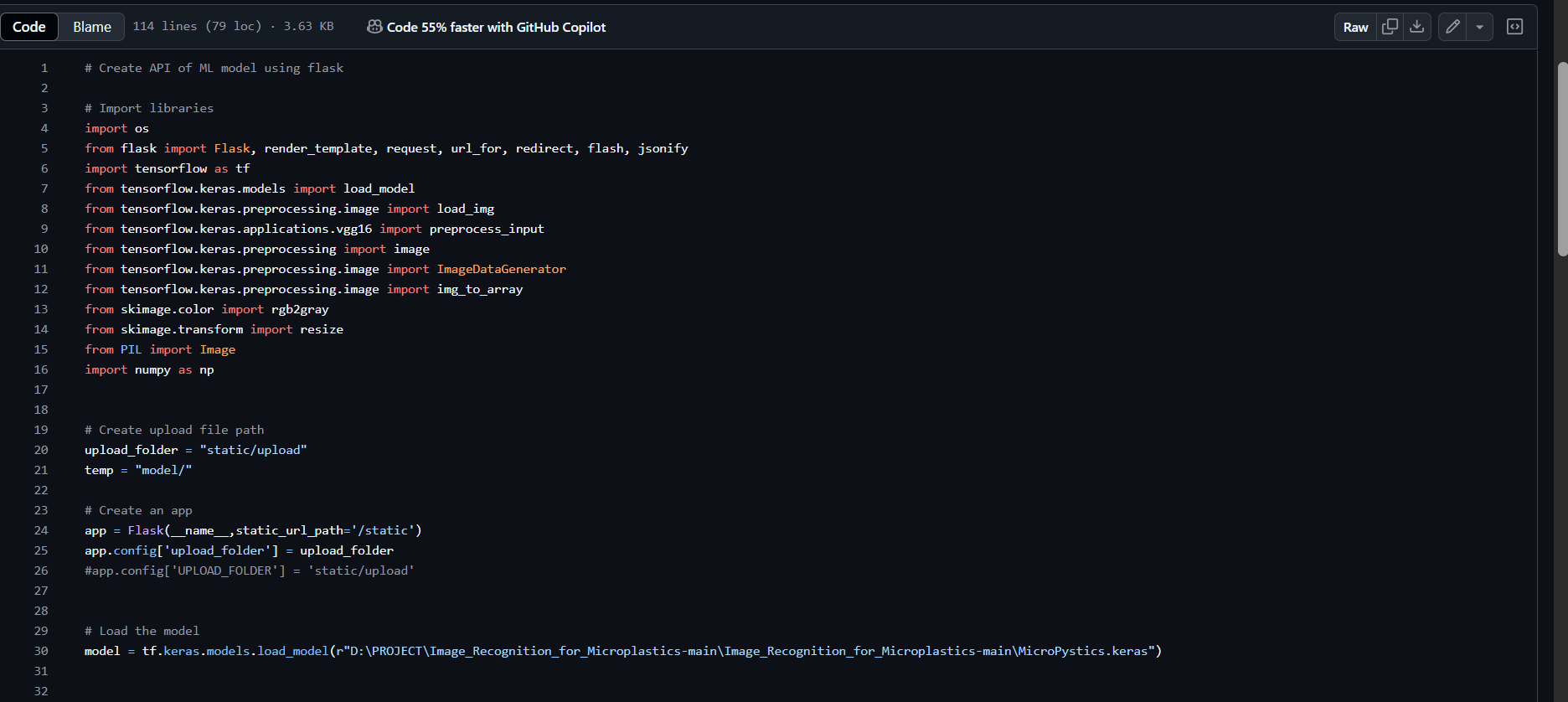The image size is (1568, 702).
Task: Click the comment '# Create API of ML model using flask'
Action: (x=214, y=68)
